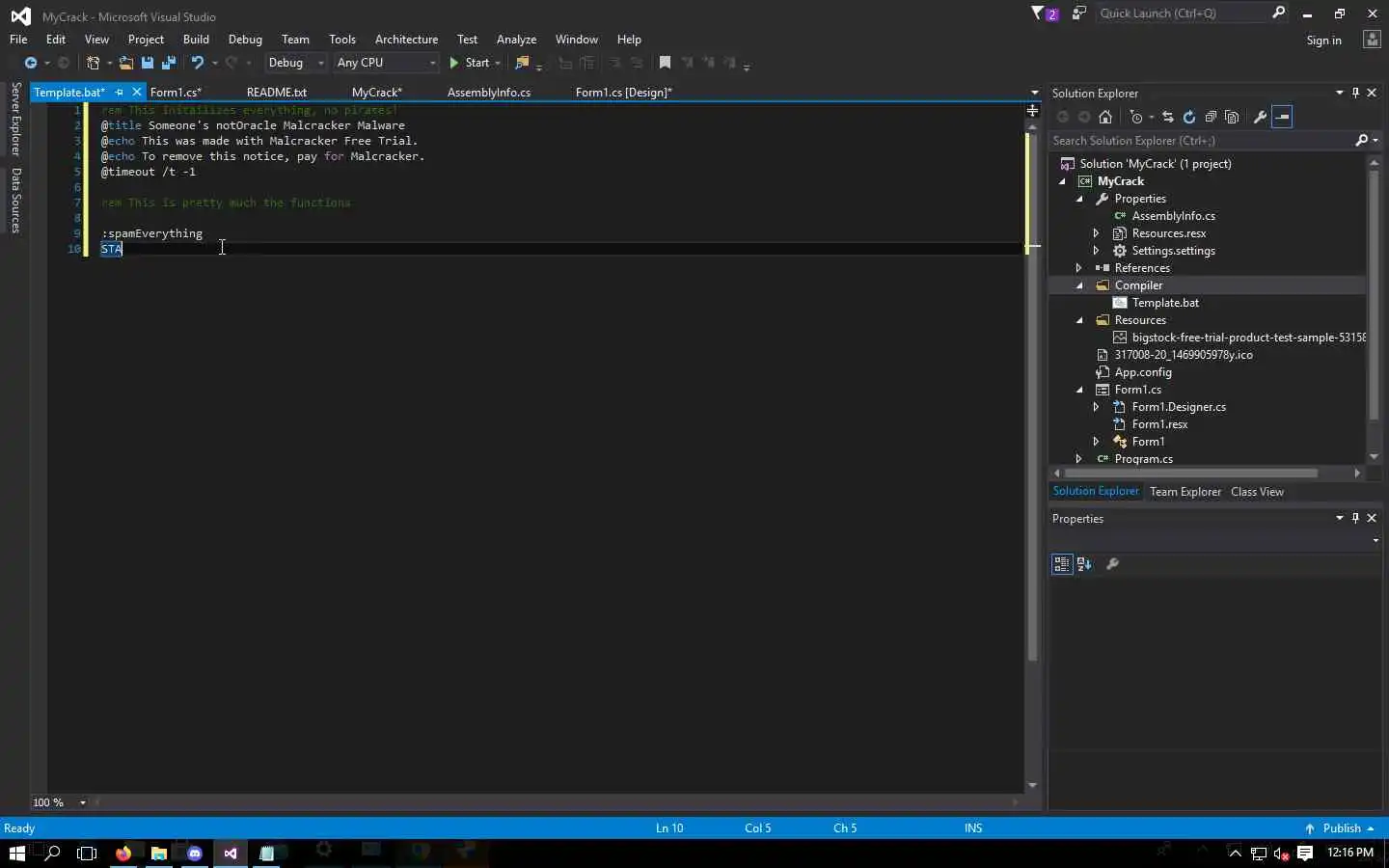Open the Analyze menu
This screenshot has width=1389, height=868.
[516, 40]
